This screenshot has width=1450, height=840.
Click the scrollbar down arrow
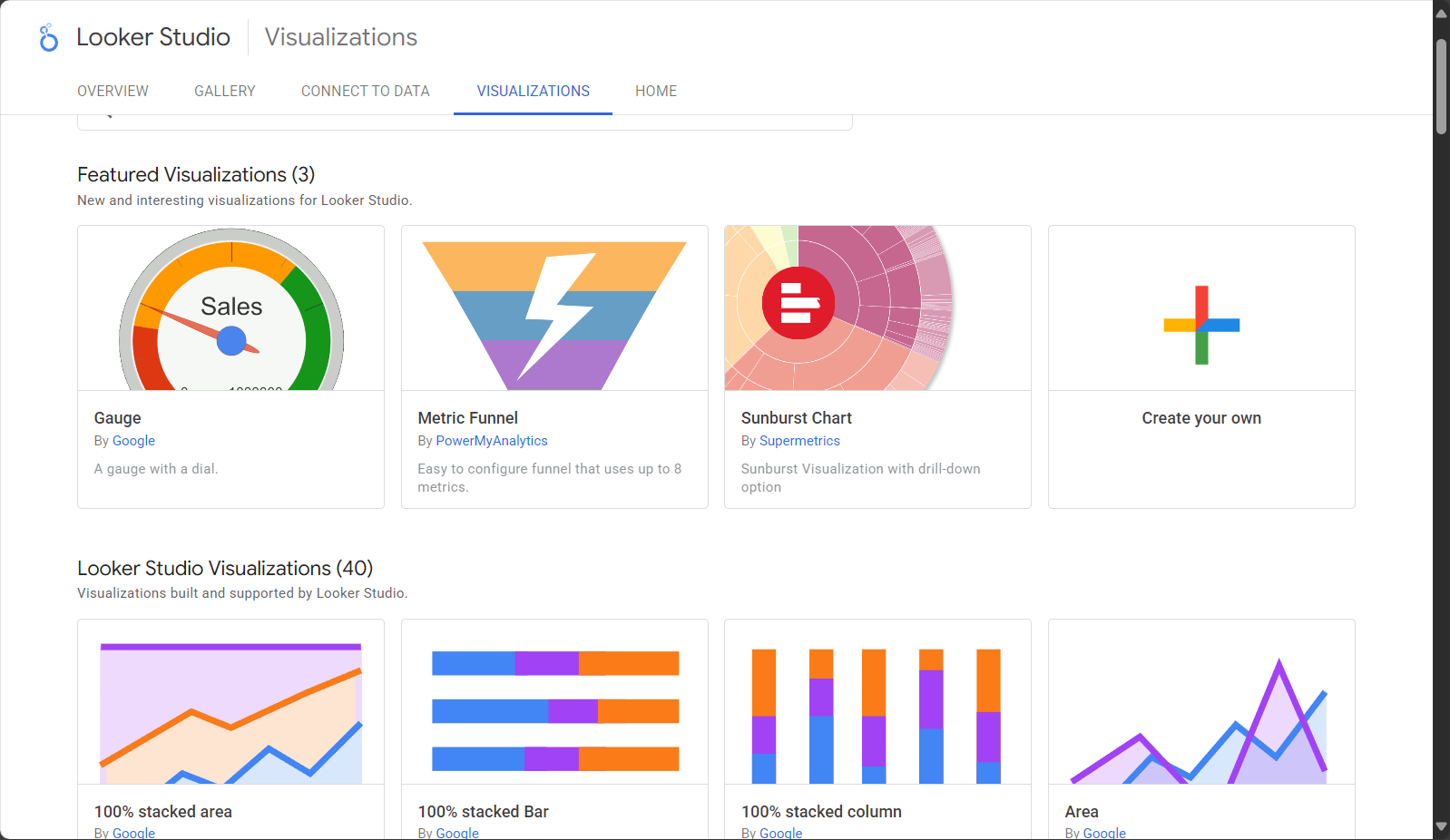[x=1441, y=827]
